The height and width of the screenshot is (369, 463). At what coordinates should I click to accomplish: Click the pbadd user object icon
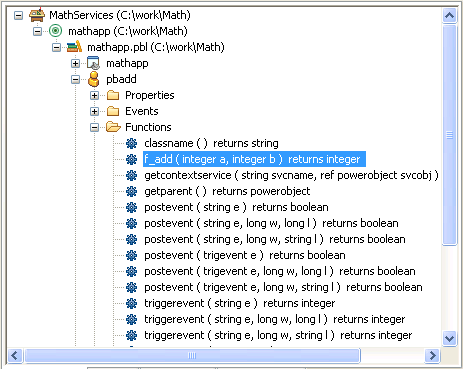pyautogui.click(x=94, y=79)
